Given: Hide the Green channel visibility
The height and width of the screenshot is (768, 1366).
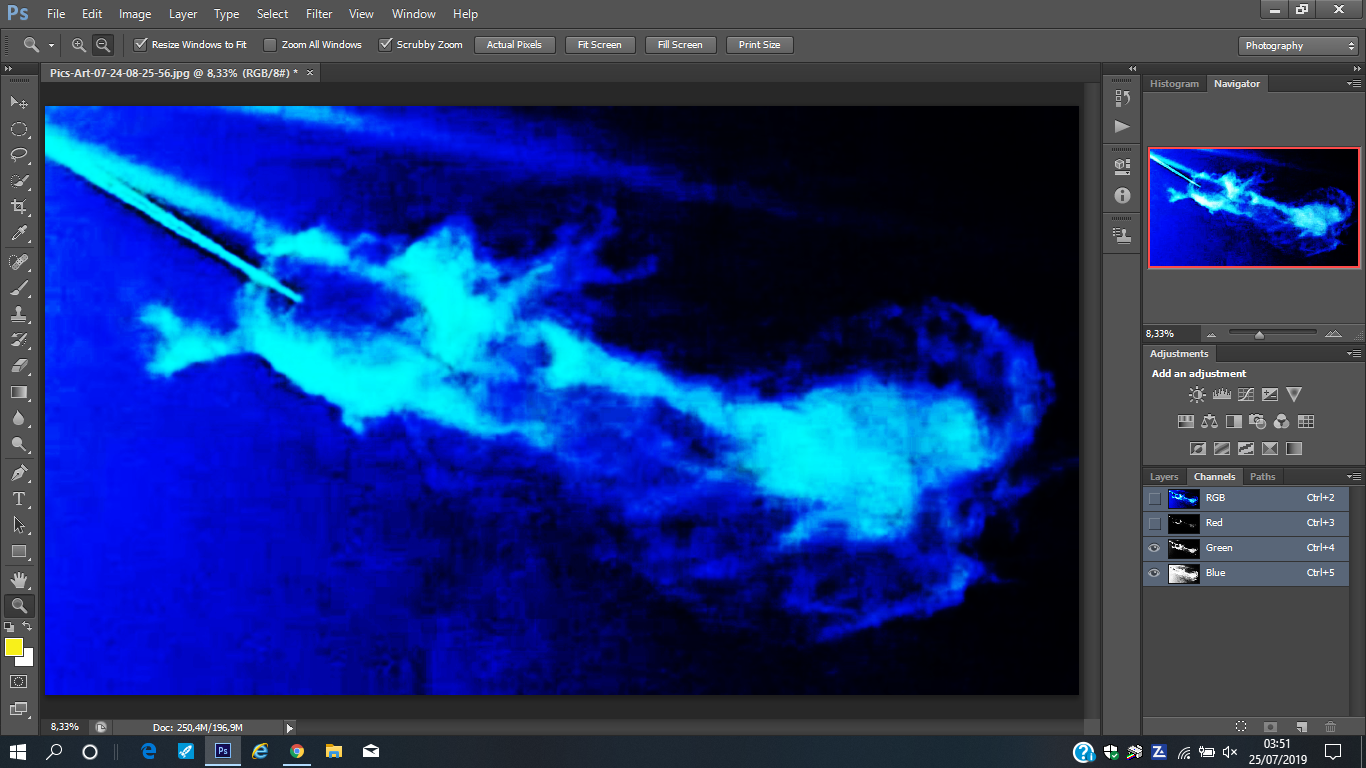Looking at the screenshot, I should coord(1154,548).
